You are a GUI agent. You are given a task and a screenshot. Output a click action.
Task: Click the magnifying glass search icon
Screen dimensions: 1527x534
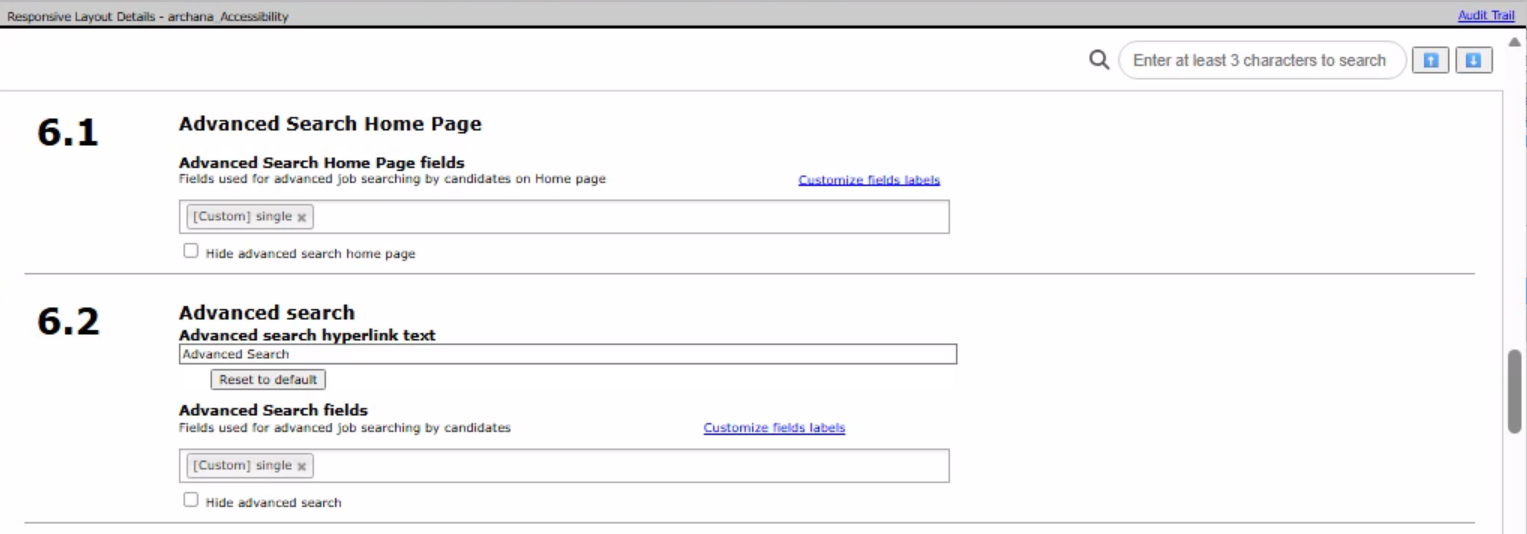pos(1099,60)
